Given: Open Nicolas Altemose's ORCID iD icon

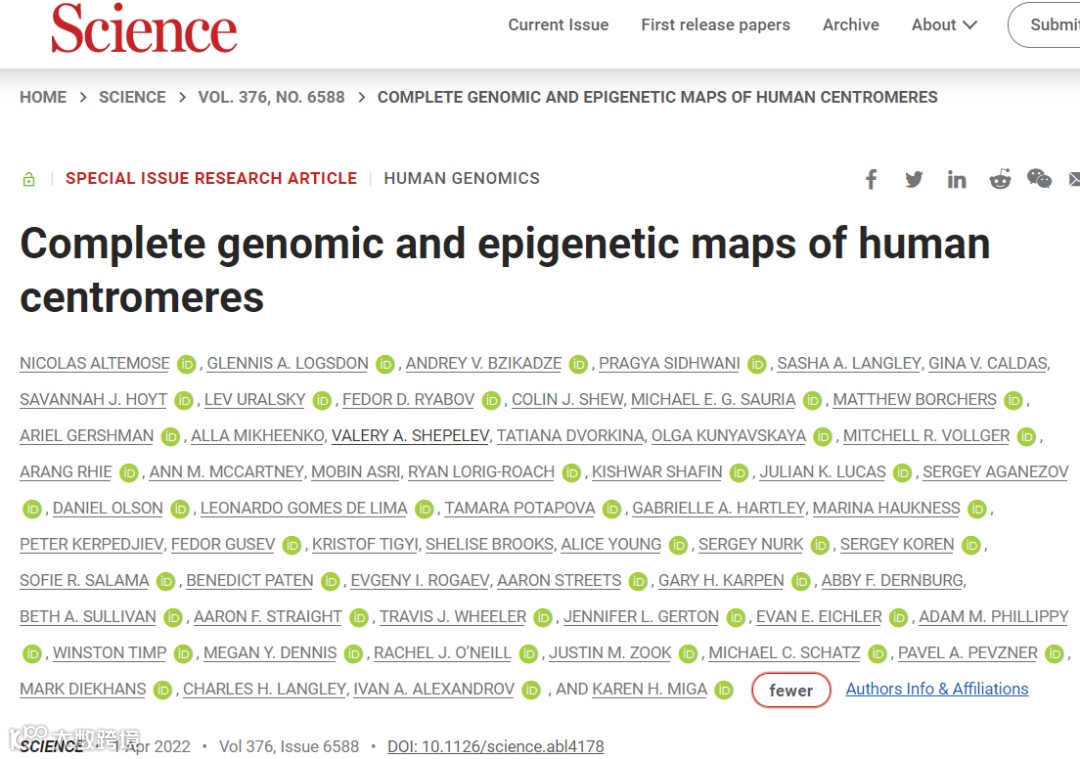Looking at the screenshot, I should pos(187,365).
